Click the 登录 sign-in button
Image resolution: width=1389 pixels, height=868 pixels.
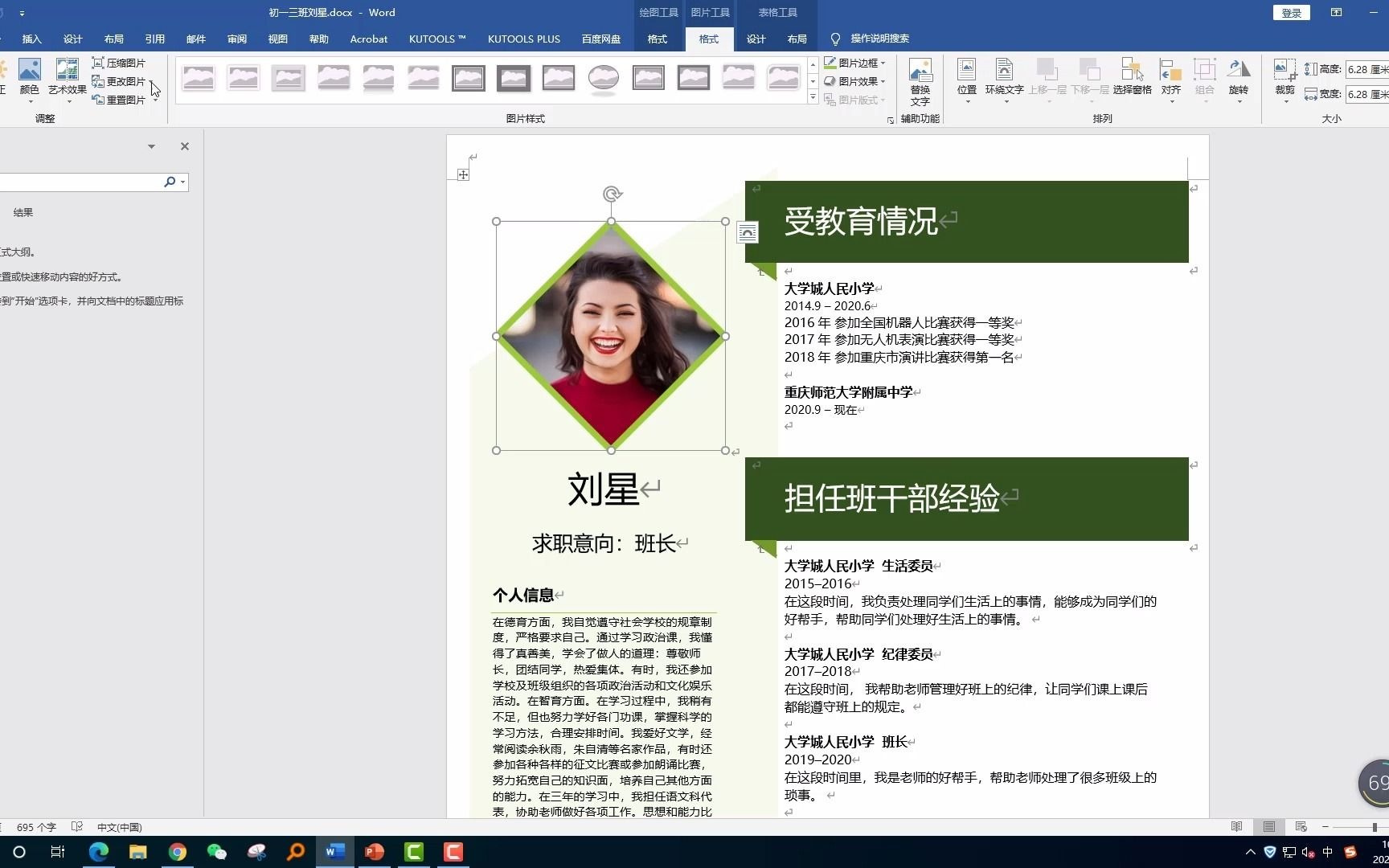tap(1291, 12)
